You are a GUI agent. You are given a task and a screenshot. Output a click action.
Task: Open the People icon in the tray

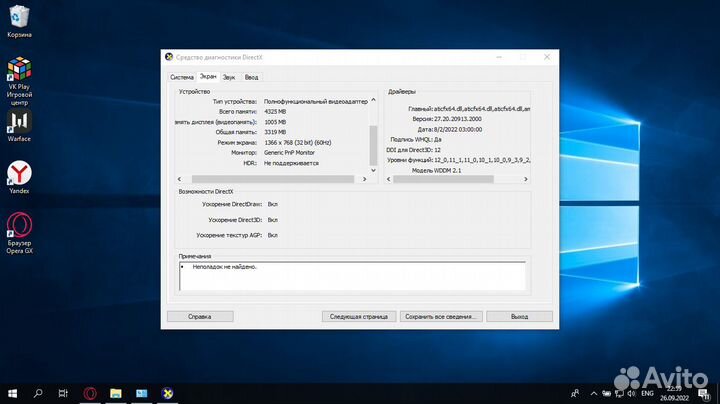(x=575, y=393)
